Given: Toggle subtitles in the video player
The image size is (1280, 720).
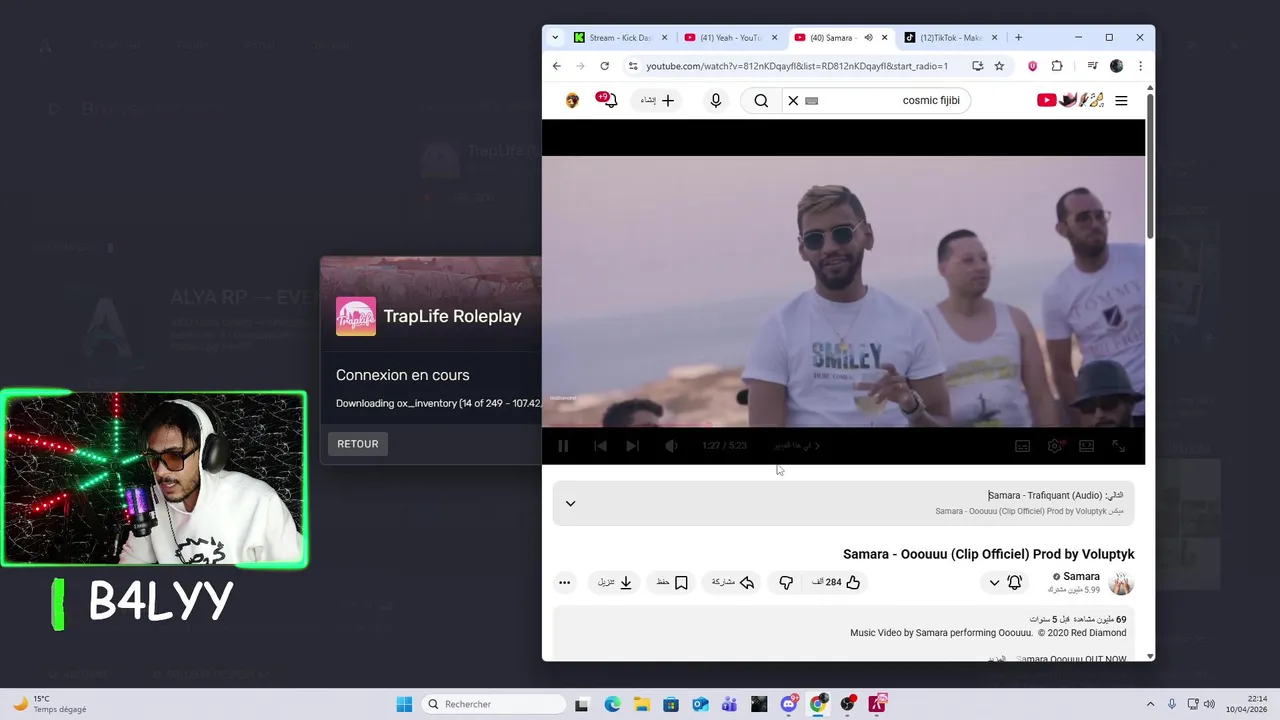Looking at the screenshot, I should [x=1022, y=446].
